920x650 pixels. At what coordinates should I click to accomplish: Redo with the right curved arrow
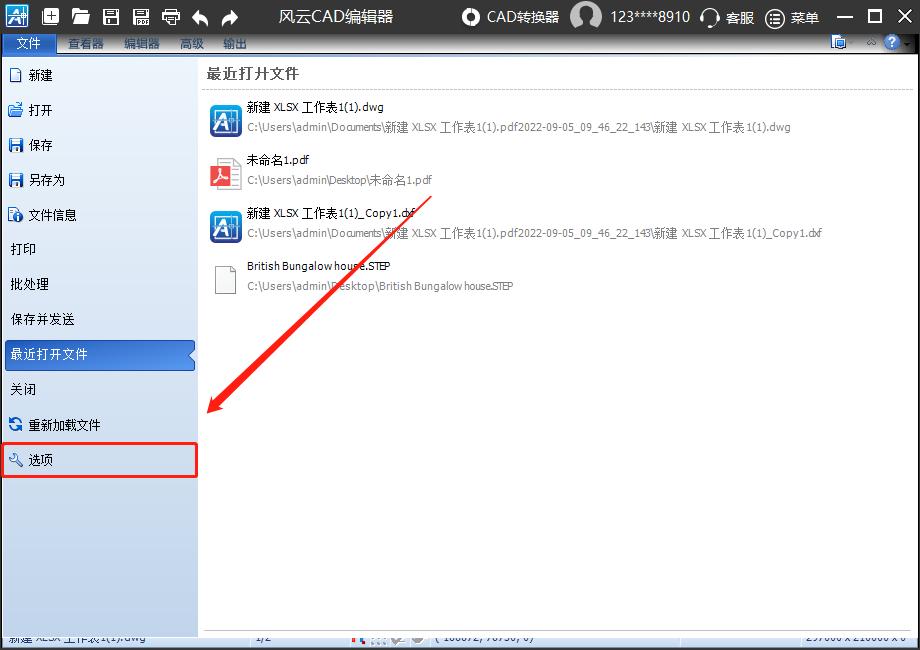coord(230,18)
